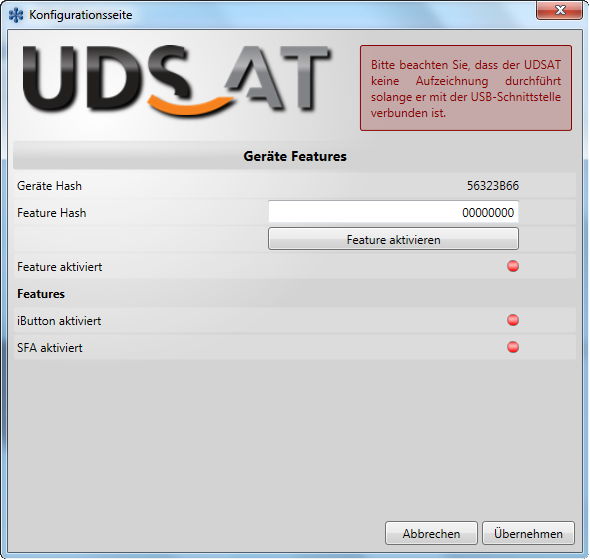Viewport: 590px width, 560px height.
Task: Click the snowflake app icon in title bar
Action: pos(16,15)
